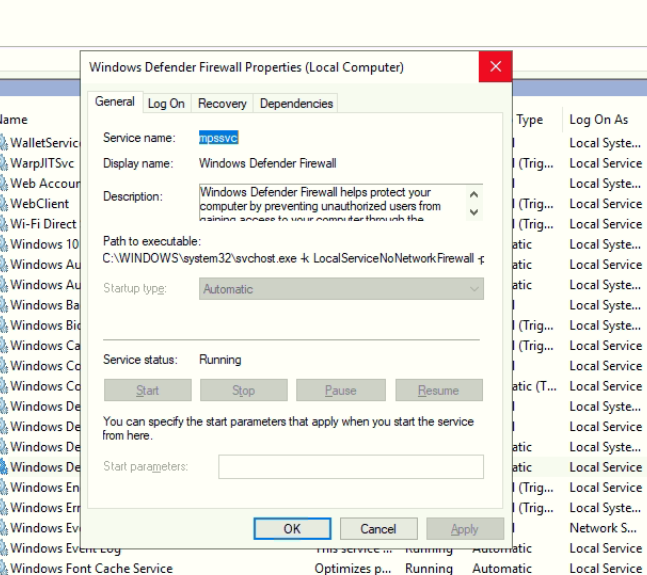Click the Start parameters input field
The width and height of the screenshot is (647, 575).
[x=351, y=467]
